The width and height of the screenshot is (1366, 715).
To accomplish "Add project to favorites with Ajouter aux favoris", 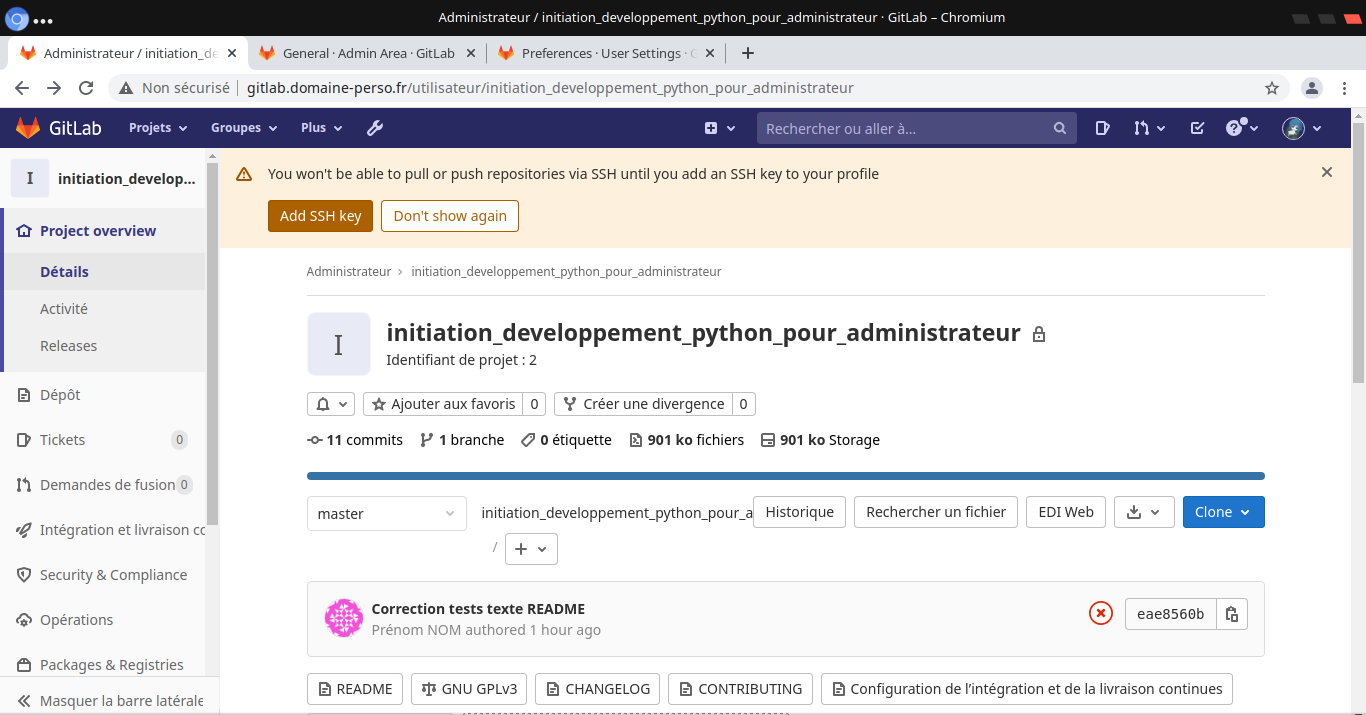I will tap(443, 404).
